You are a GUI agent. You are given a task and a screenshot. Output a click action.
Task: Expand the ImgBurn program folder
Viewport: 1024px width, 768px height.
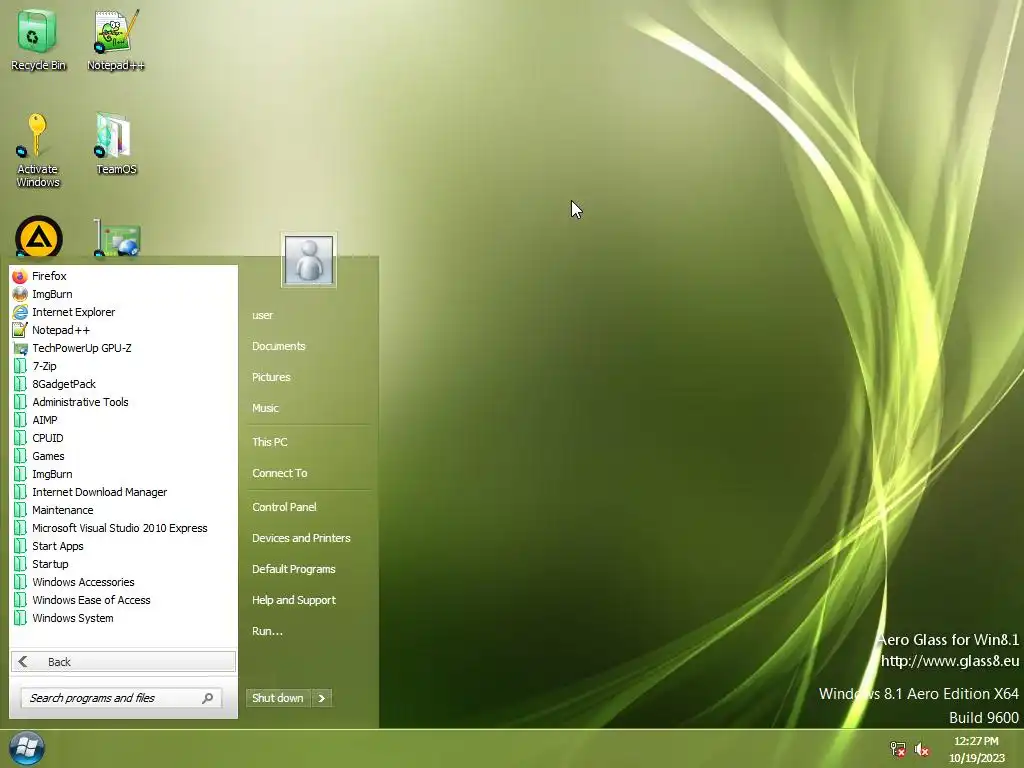tap(124, 474)
